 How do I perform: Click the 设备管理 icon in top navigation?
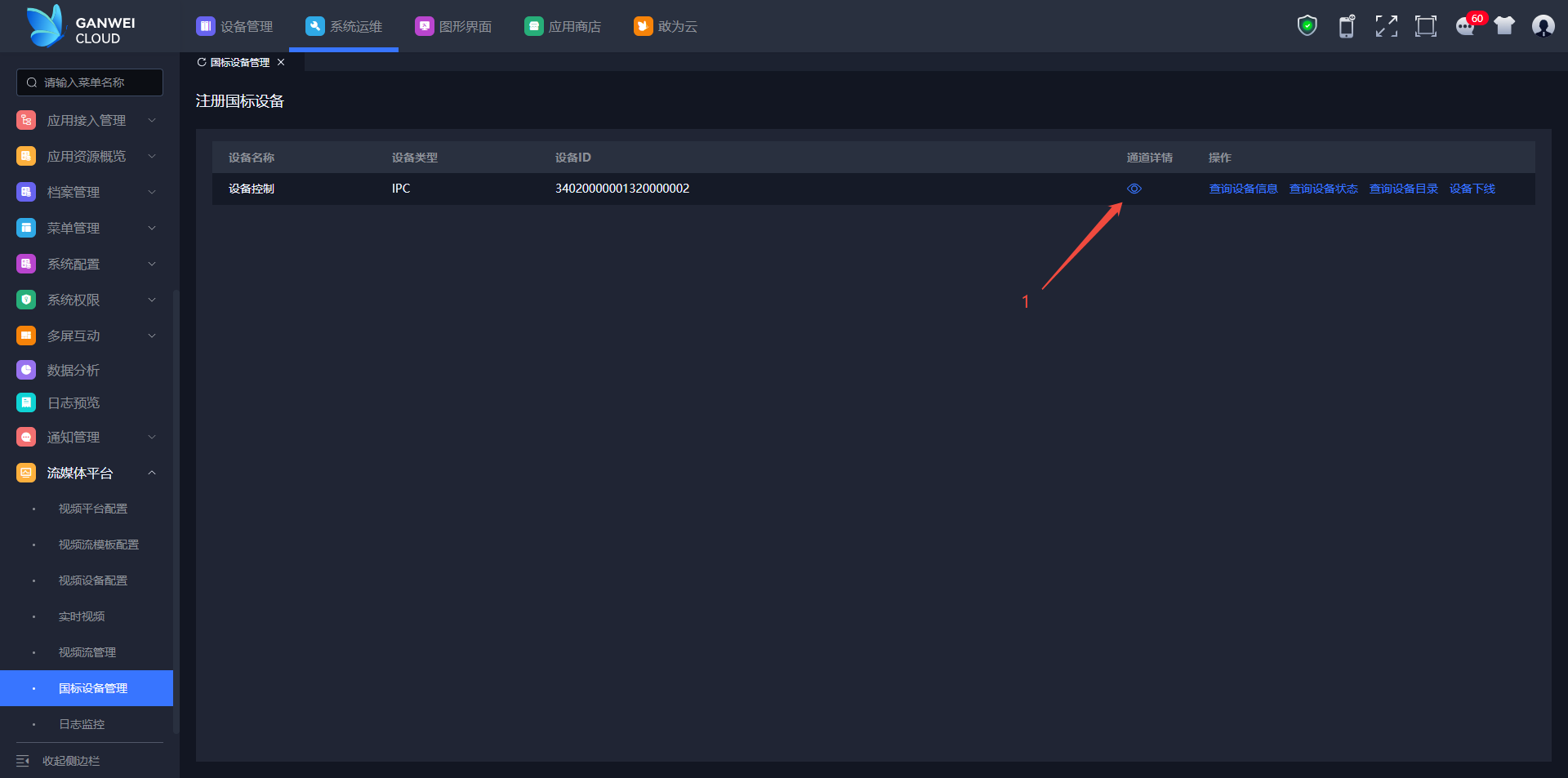coord(206,26)
